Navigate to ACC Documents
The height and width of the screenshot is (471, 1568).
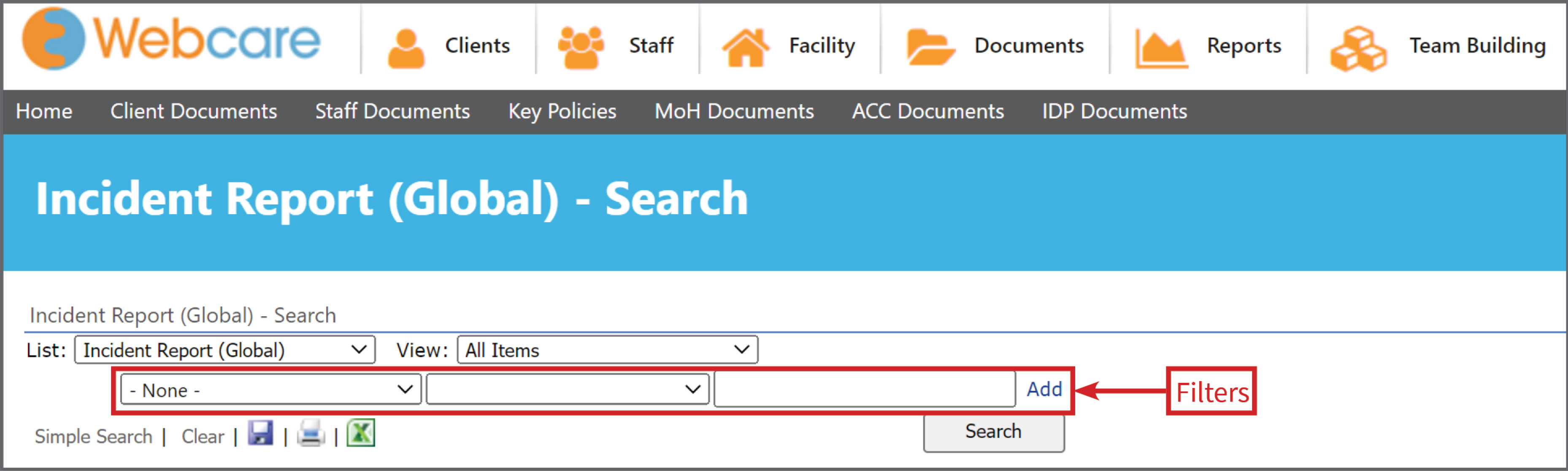[x=927, y=111]
